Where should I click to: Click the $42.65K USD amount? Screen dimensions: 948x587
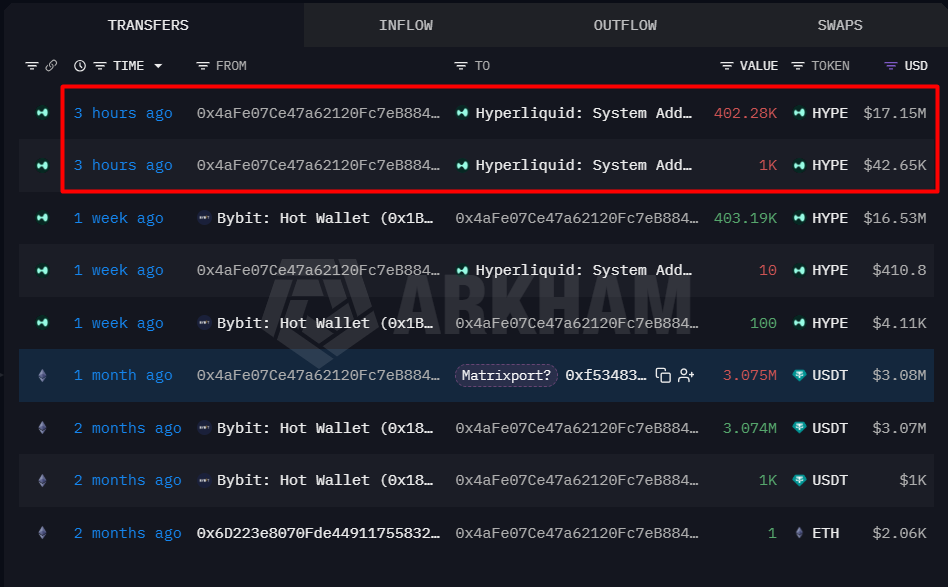click(895, 165)
